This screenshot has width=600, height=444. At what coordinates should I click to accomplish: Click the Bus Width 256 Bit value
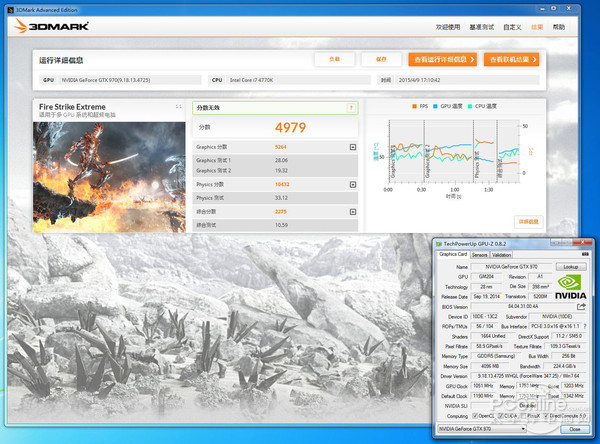click(569, 356)
